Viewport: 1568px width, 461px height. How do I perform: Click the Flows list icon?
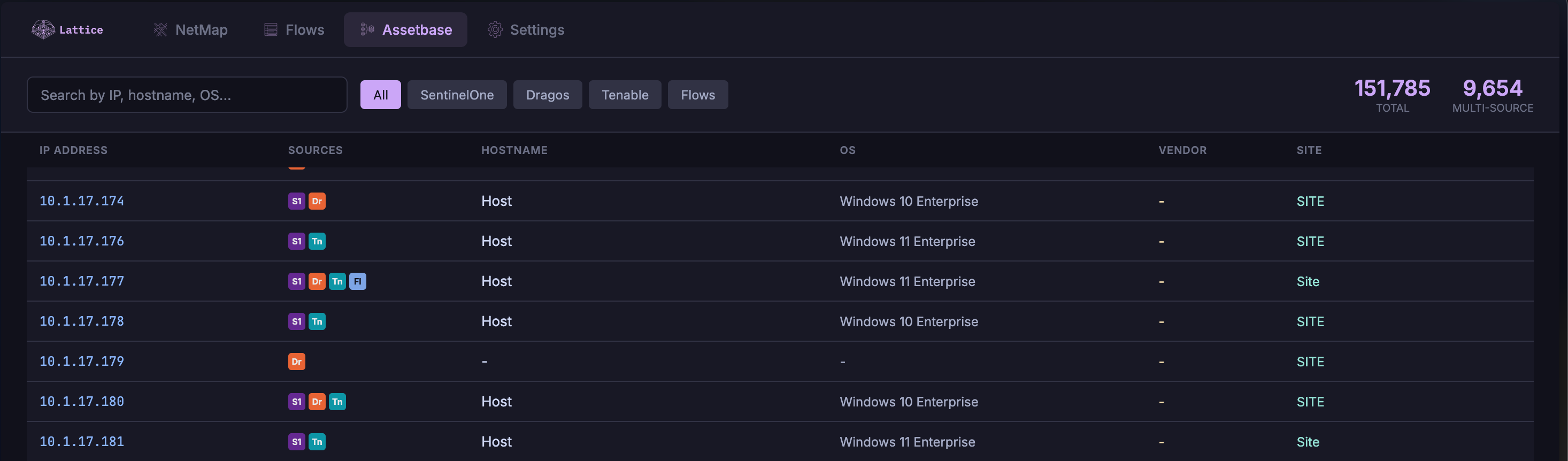click(x=271, y=29)
